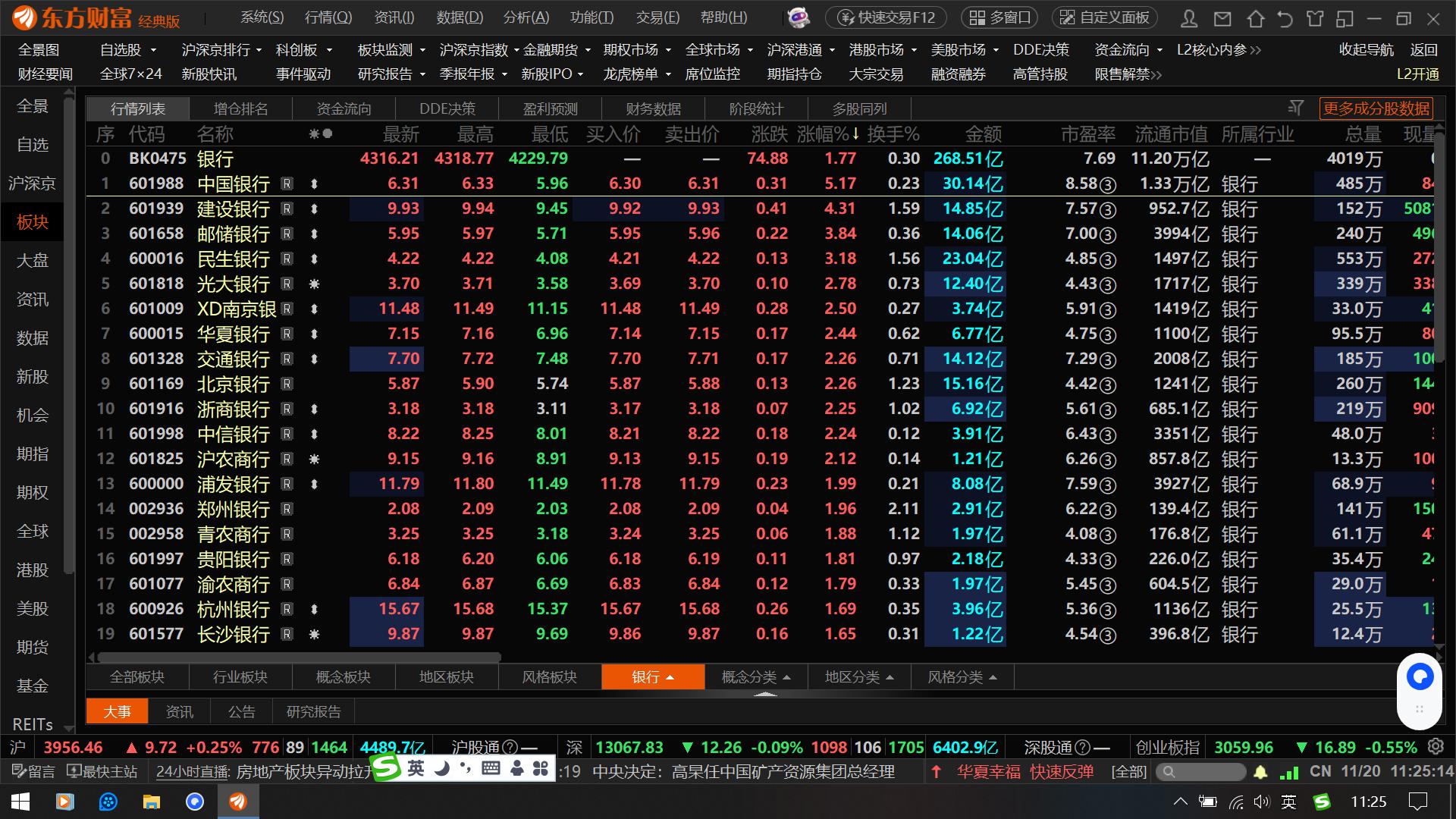
Task: Open the mail message icon
Action: pyautogui.click(x=1222, y=18)
